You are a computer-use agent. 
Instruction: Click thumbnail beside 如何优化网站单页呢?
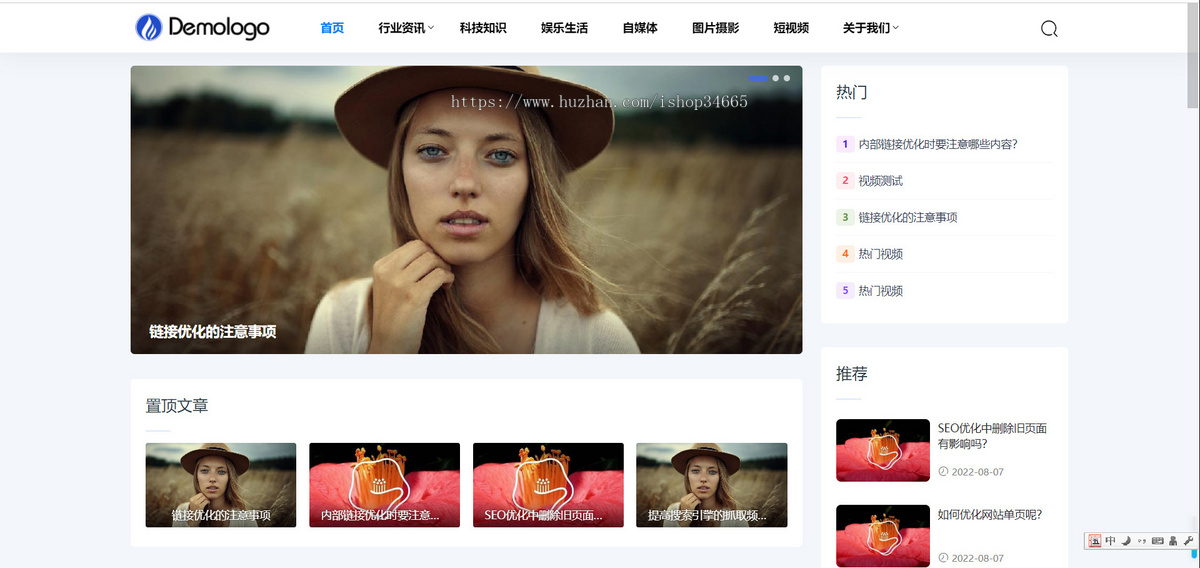click(883, 536)
